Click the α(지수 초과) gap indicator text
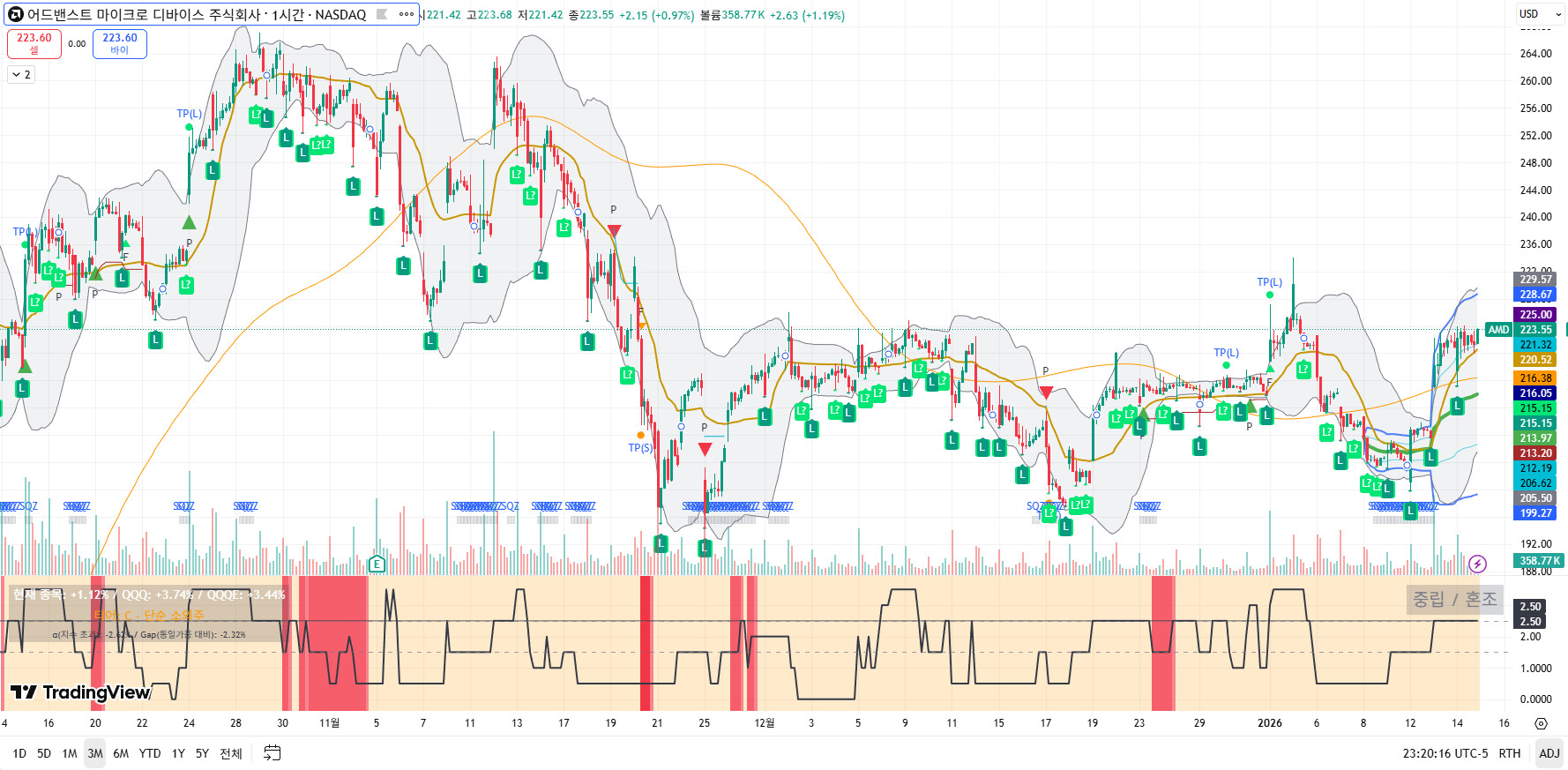 click(x=149, y=635)
